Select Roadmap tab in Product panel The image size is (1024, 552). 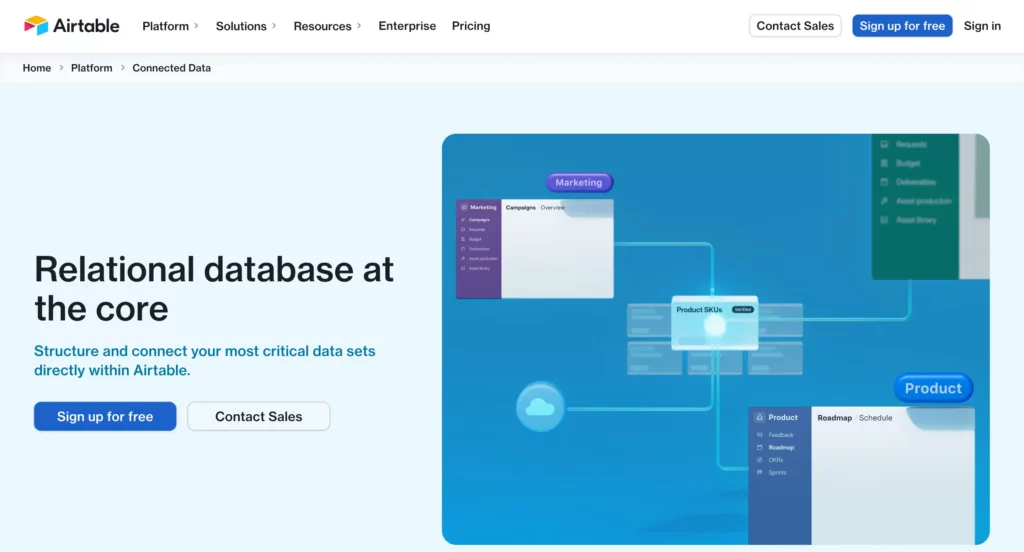(x=835, y=418)
